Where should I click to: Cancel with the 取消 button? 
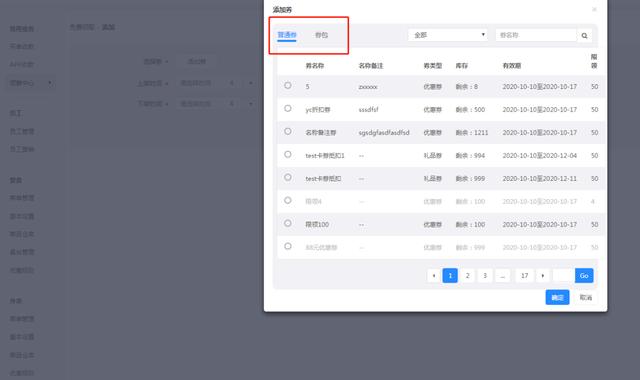click(x=586, y=297)
